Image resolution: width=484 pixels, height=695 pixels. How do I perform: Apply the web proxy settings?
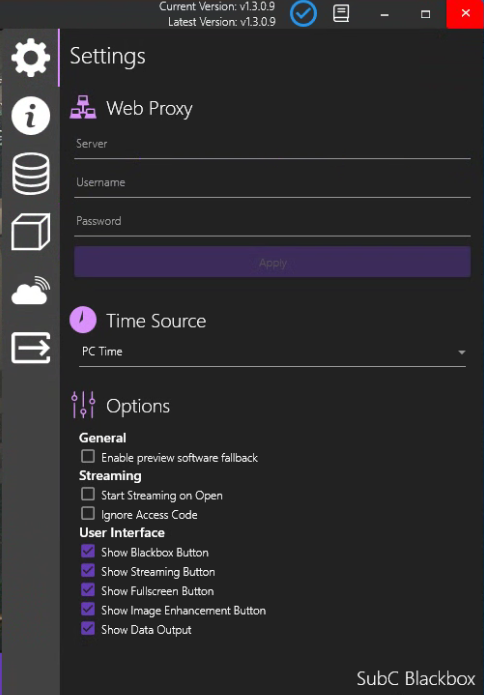coord(272,262)
